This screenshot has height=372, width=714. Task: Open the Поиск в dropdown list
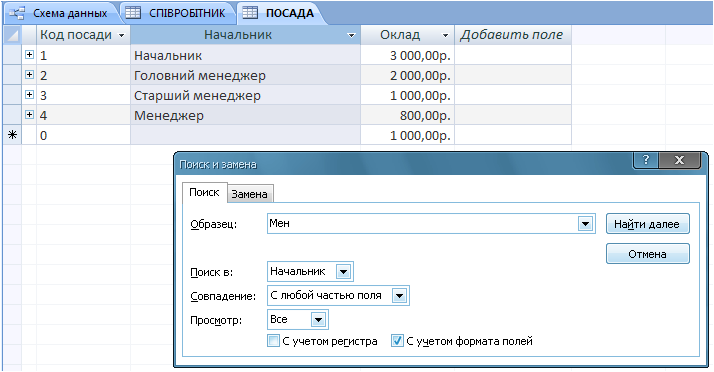(x=343, y=272)
